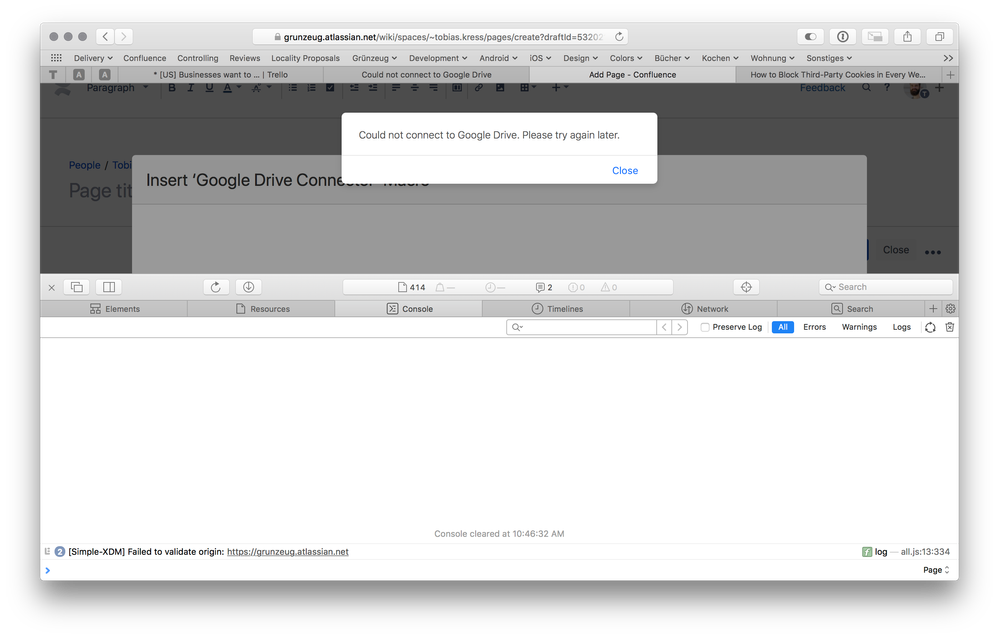Screen dimensions: 999x638
Task: Open the Controlling bookmark
Action: coord(198,58)
